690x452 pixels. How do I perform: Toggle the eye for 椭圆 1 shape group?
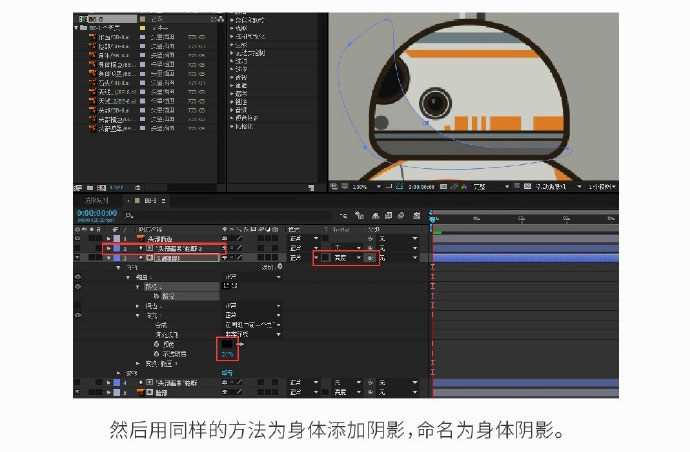tap(78, 277)
